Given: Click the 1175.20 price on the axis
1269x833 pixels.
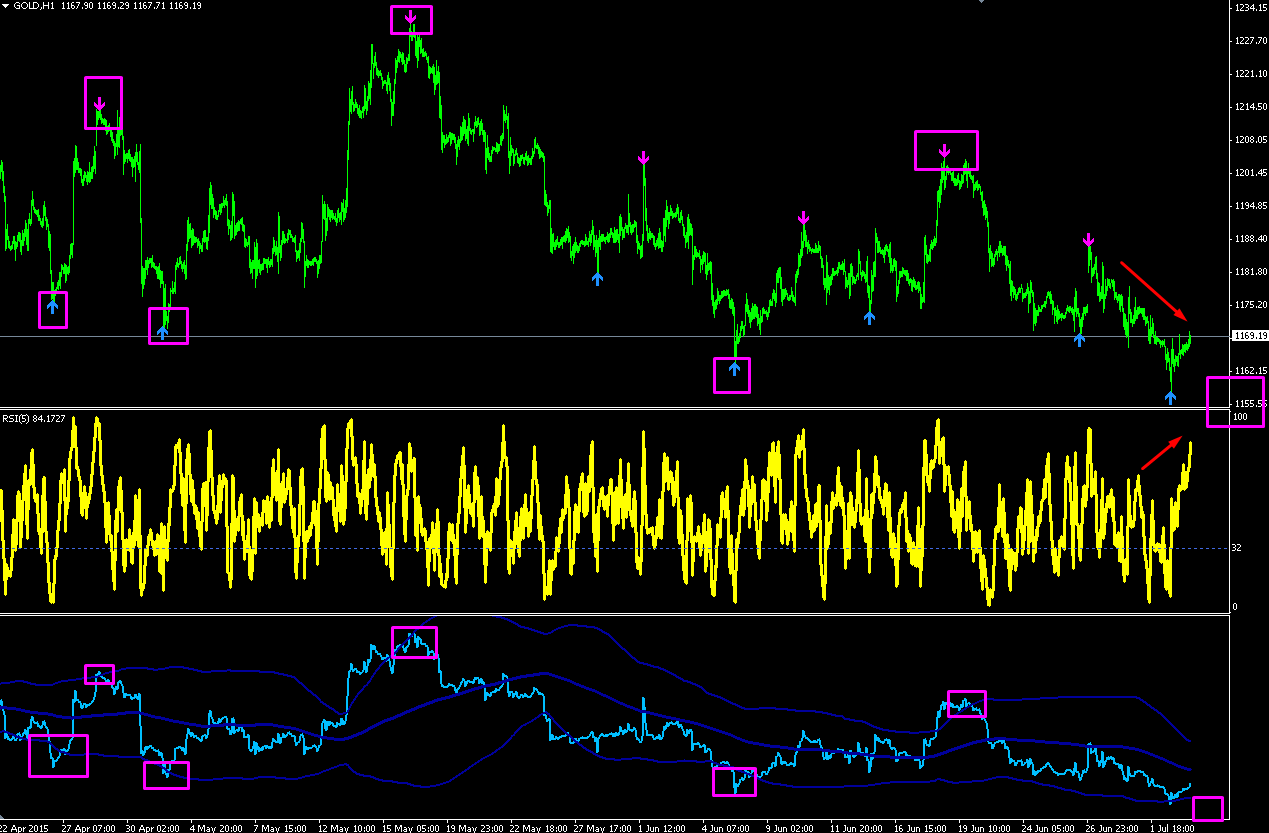Looking at the screenshot, I should coord(1251,305).
